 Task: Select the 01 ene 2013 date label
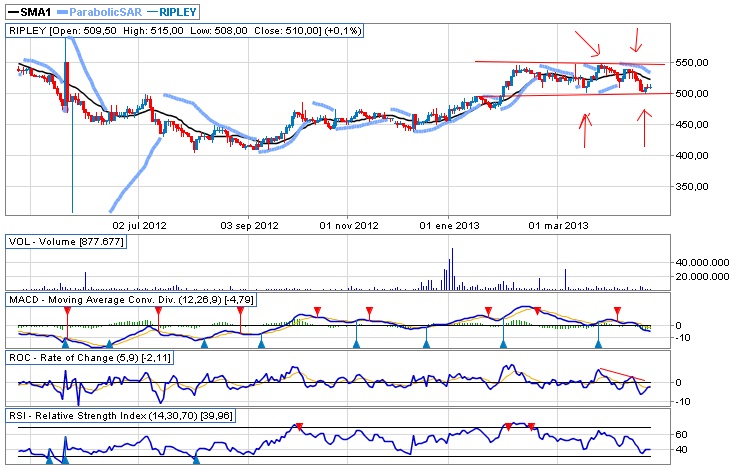tap(449, 225)
